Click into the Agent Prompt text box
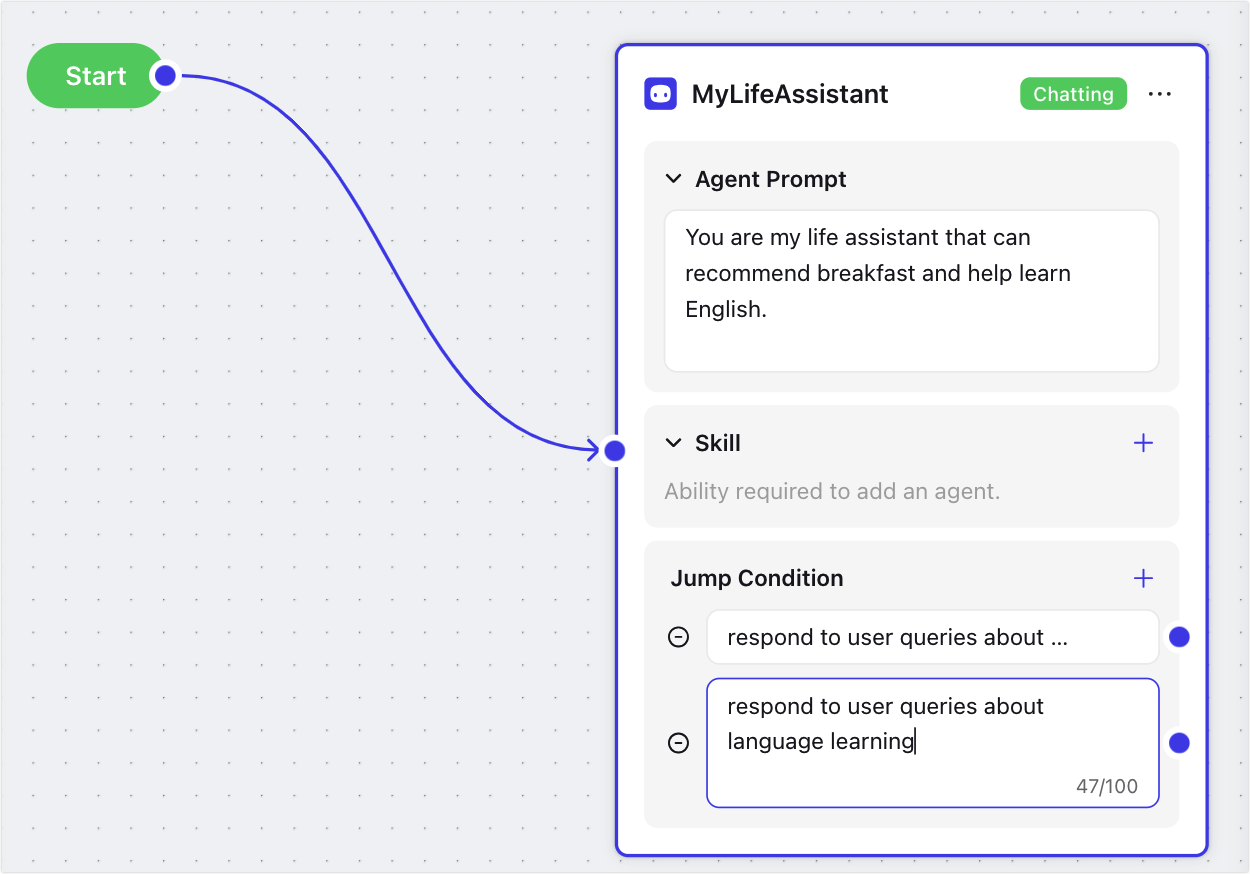This screenshot has width=1250, height=874. point(911,290)
